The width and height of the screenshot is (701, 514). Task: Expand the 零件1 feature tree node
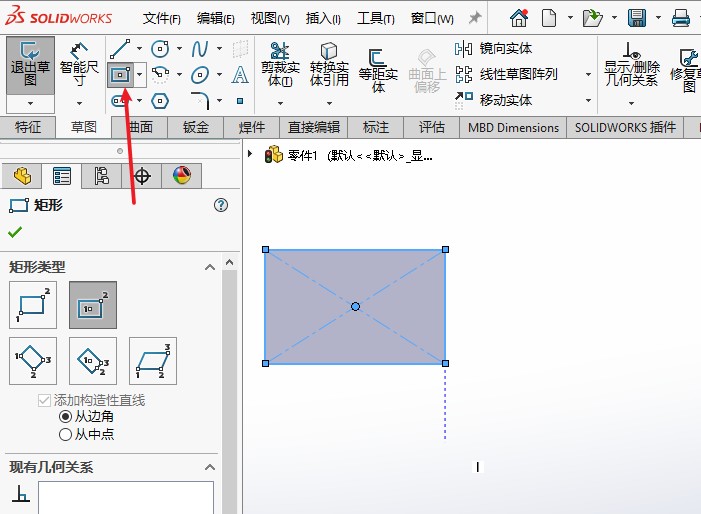(x=250, y=155)
